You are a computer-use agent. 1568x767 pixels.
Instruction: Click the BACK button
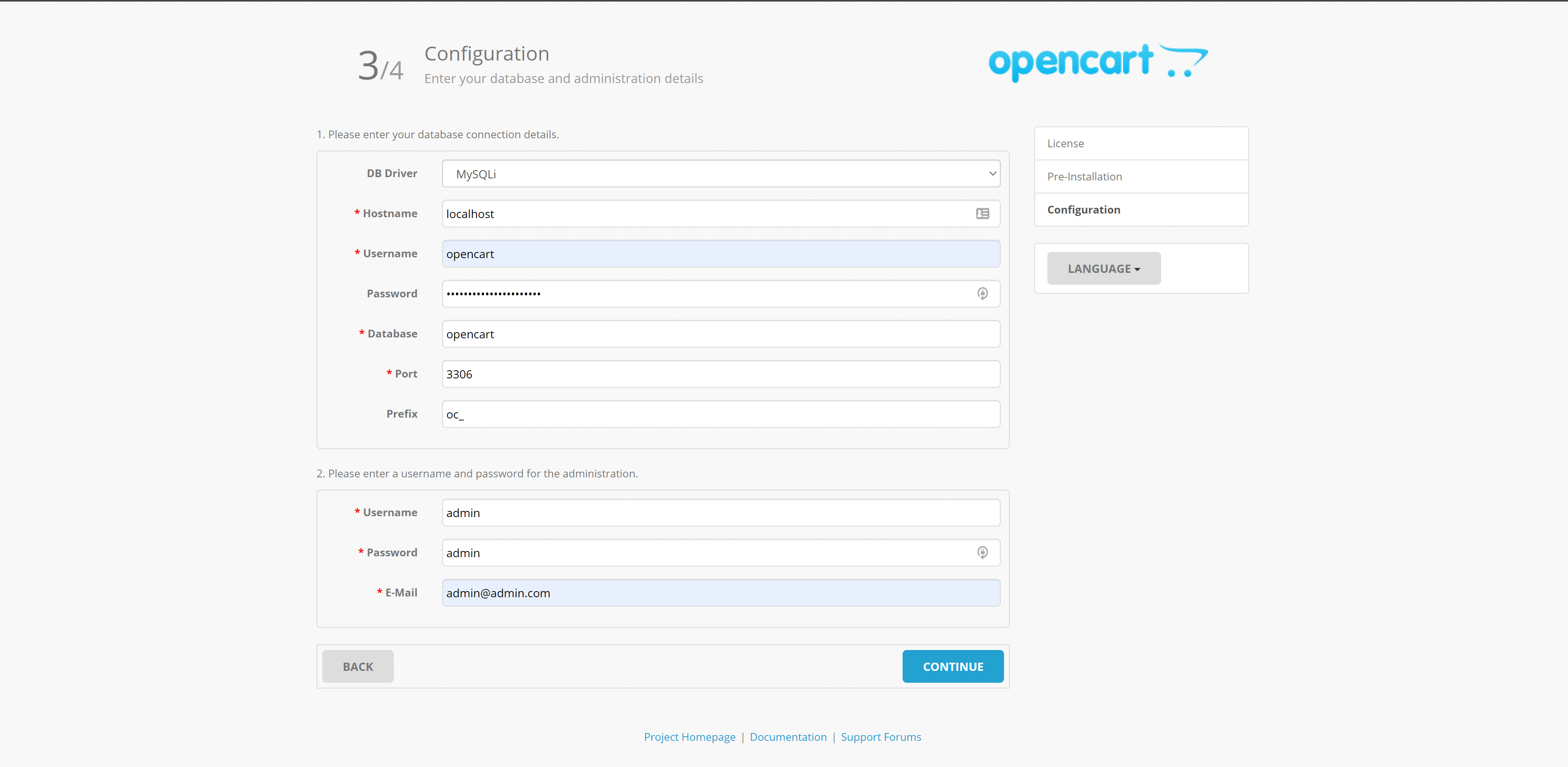click(358, 666)
